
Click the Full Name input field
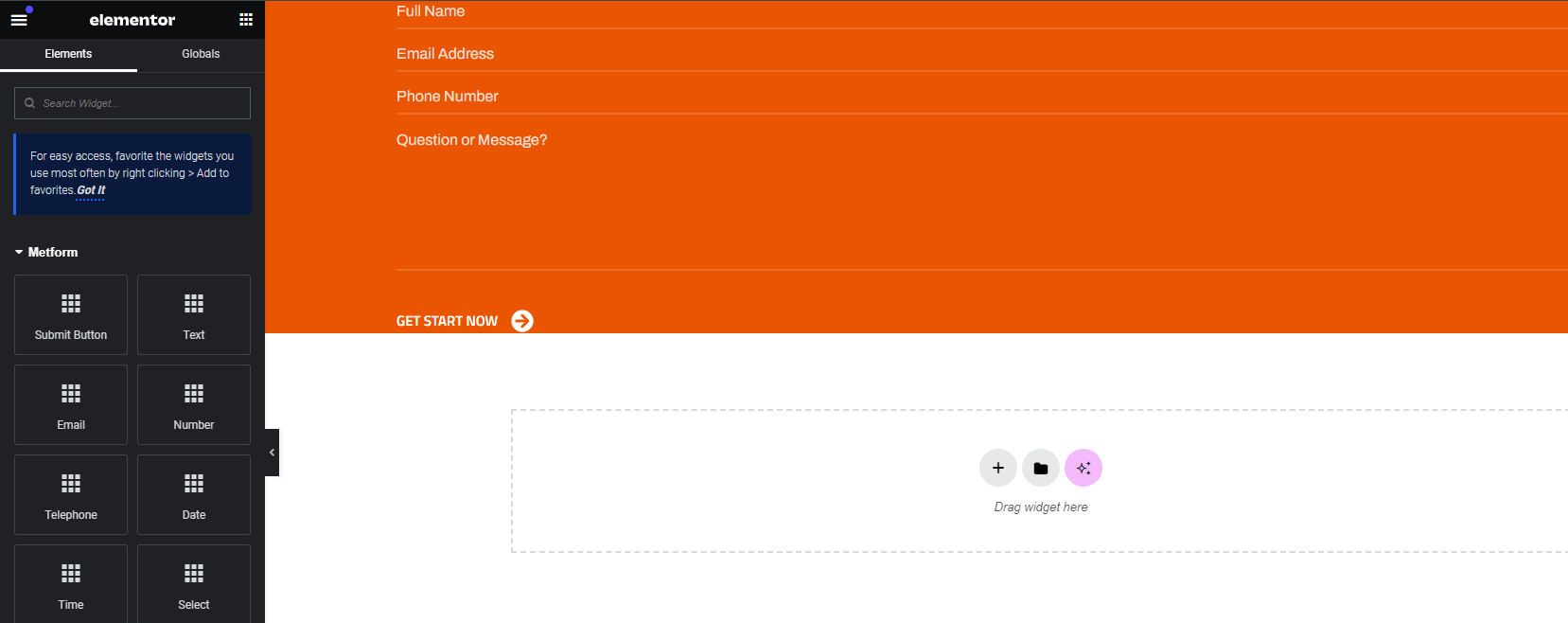pyautogui.click(x=982, y=13)
